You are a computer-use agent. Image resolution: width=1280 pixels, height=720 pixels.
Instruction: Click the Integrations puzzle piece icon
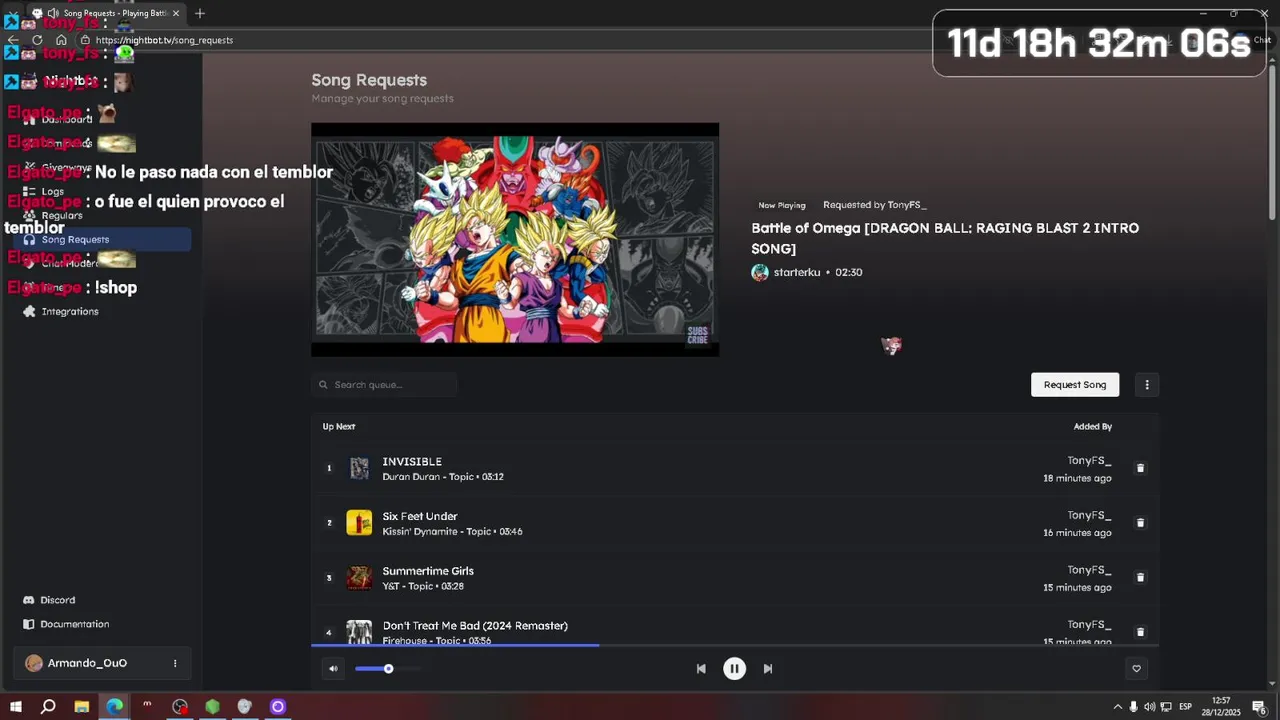pyautogui.click(x=29, y=312)
